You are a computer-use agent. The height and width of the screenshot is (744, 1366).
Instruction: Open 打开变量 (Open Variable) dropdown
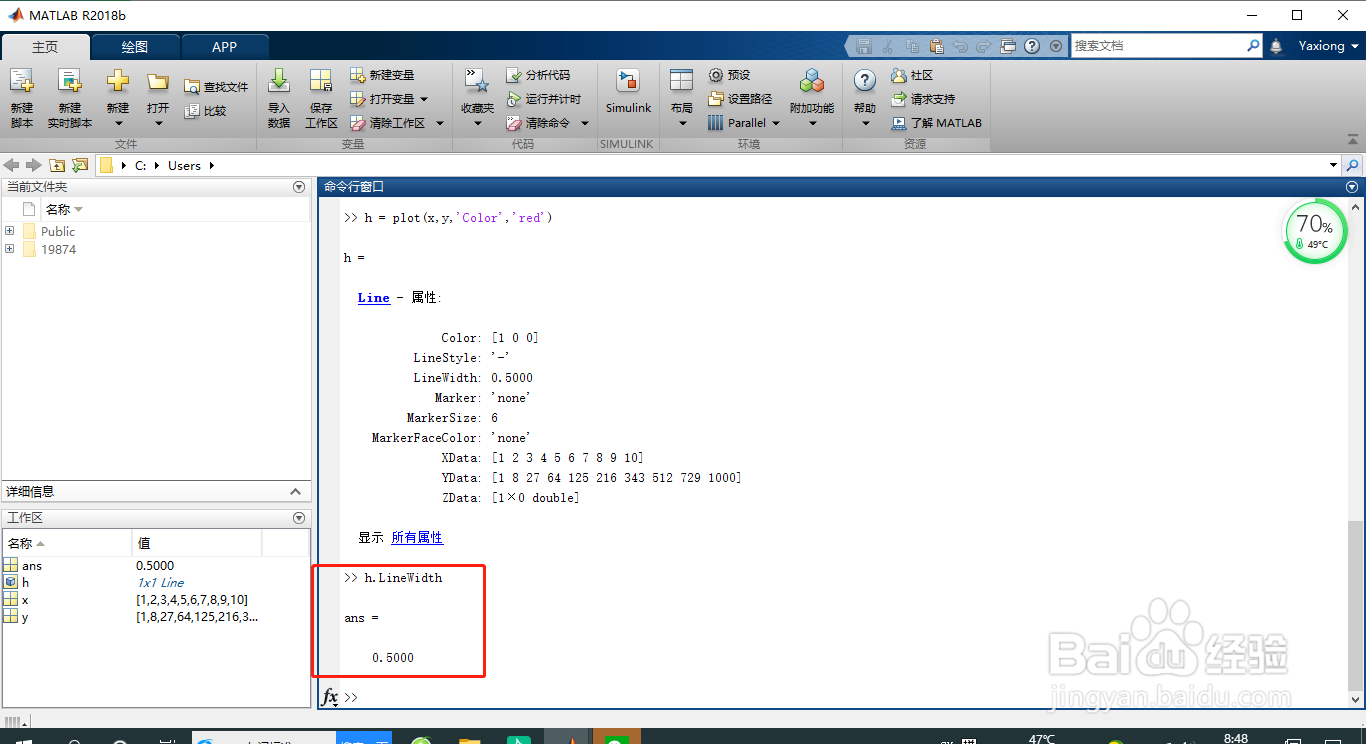tap(389, 99)
